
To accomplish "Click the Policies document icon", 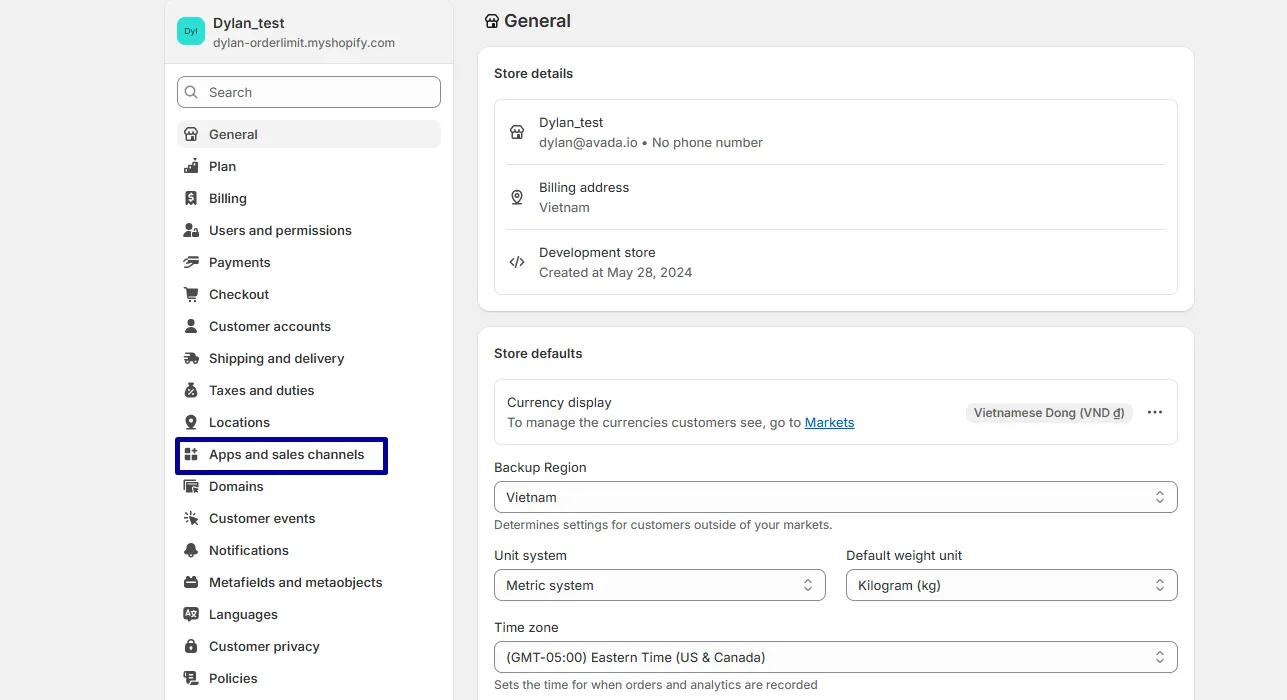I will (x=191, y=678).
